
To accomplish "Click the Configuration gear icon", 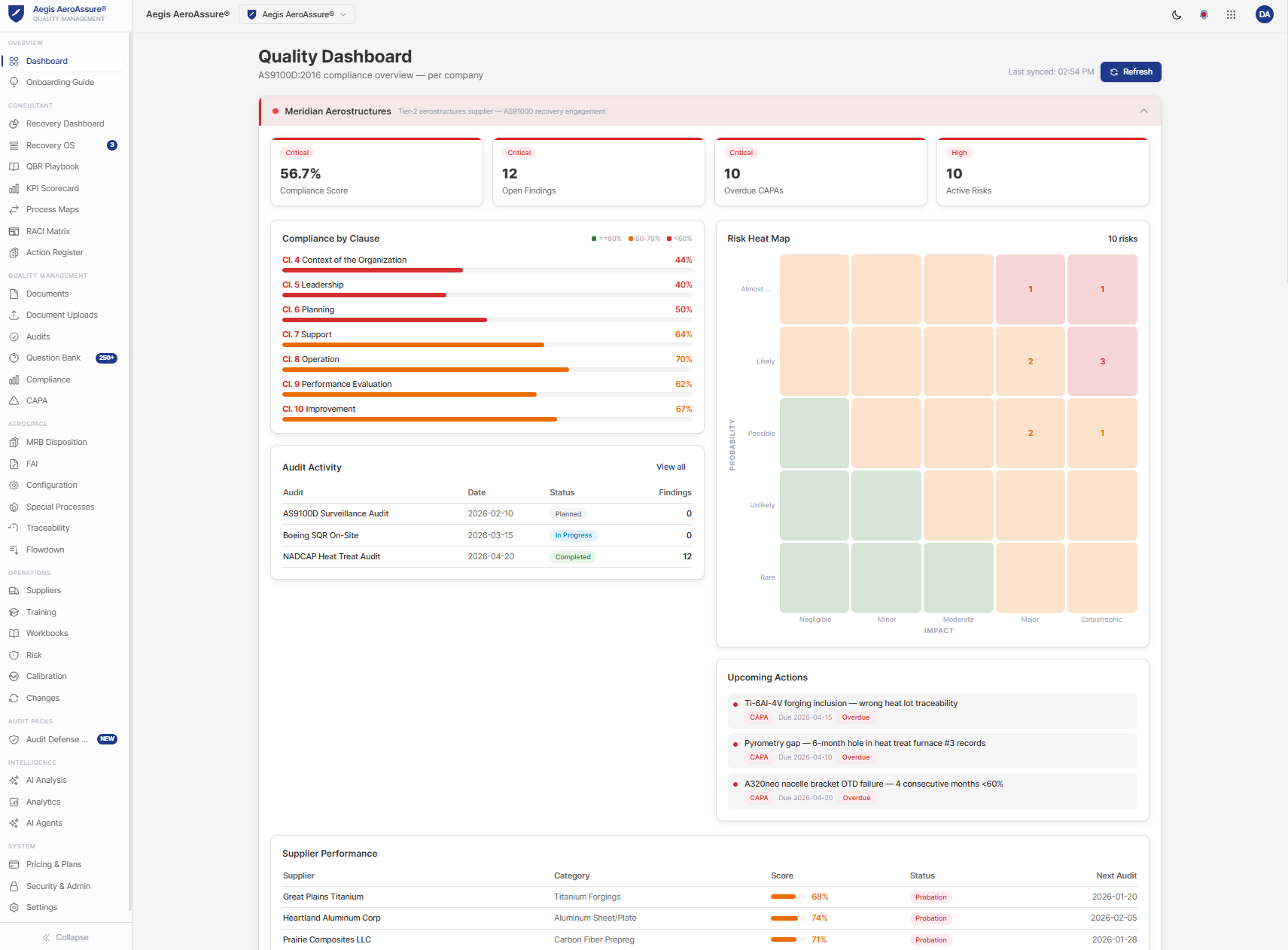I will point(14,485).
